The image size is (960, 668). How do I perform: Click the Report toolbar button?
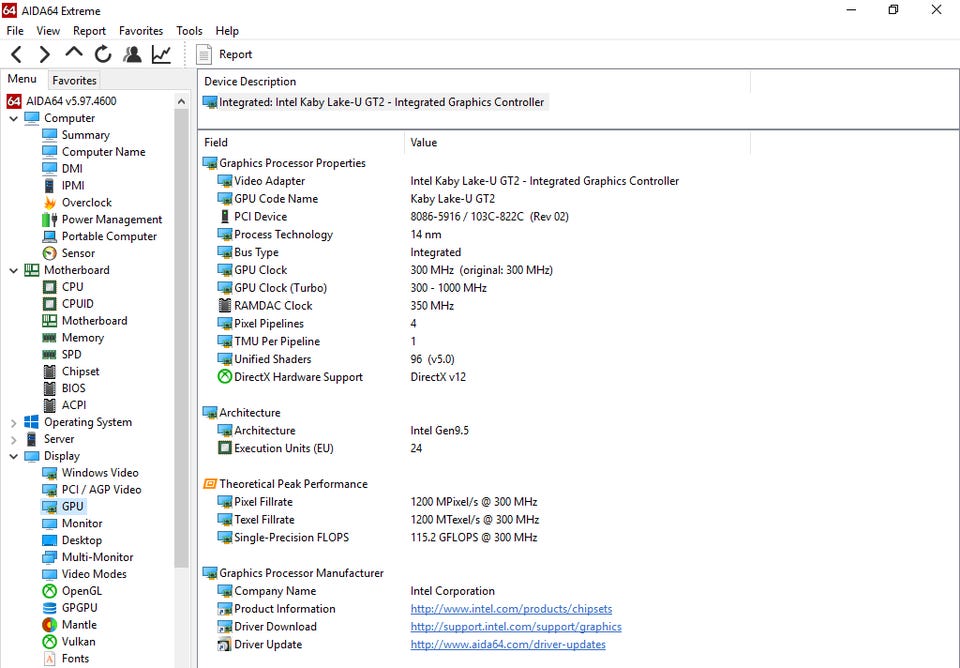point(224,54)
